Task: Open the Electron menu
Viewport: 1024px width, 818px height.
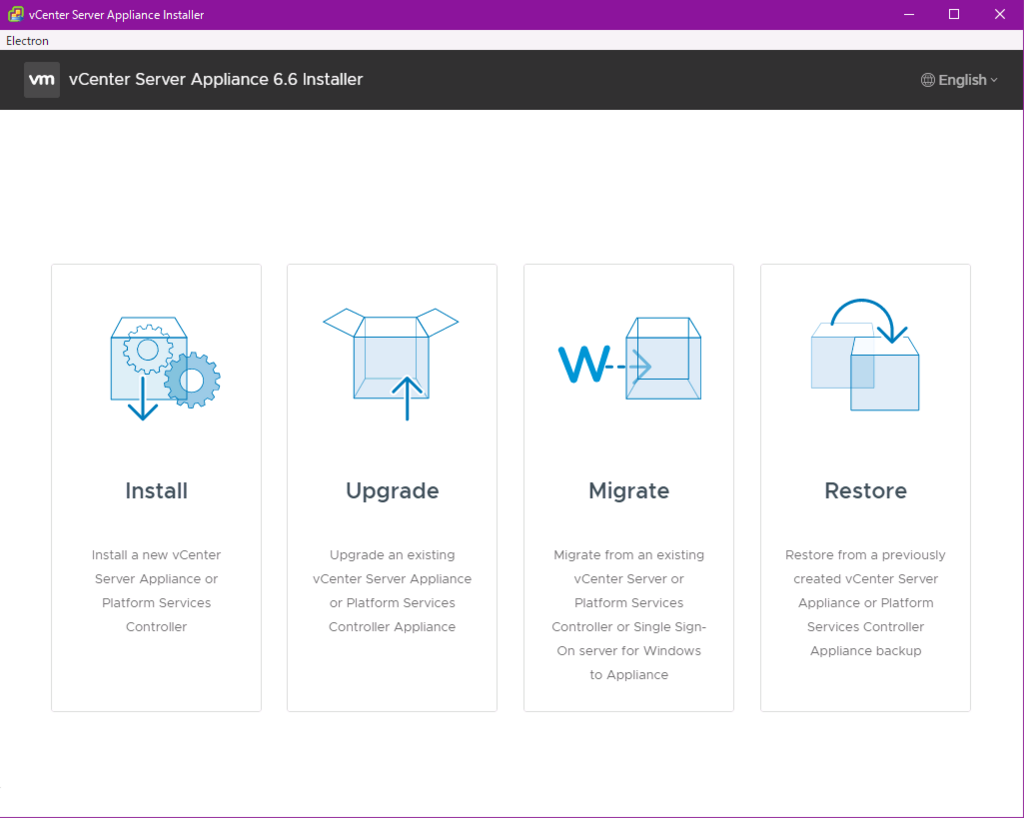Action: (27, 40)
